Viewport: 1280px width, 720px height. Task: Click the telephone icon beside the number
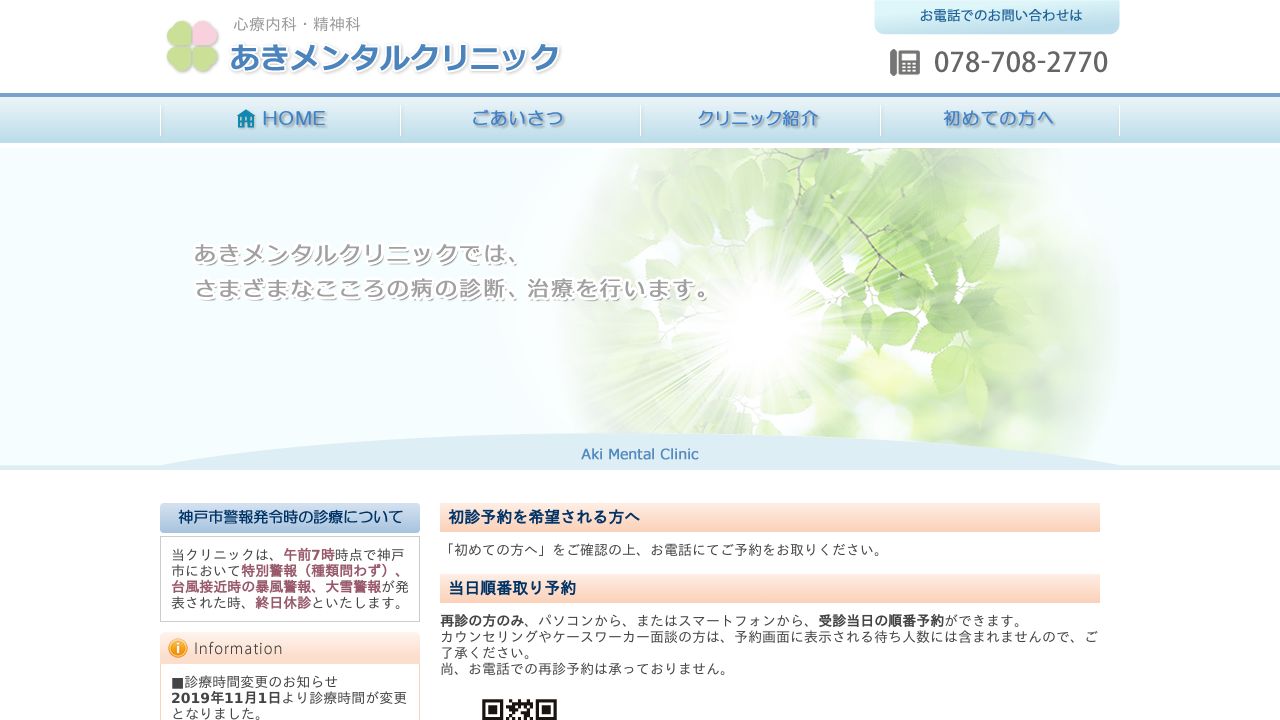click(904, 62)
